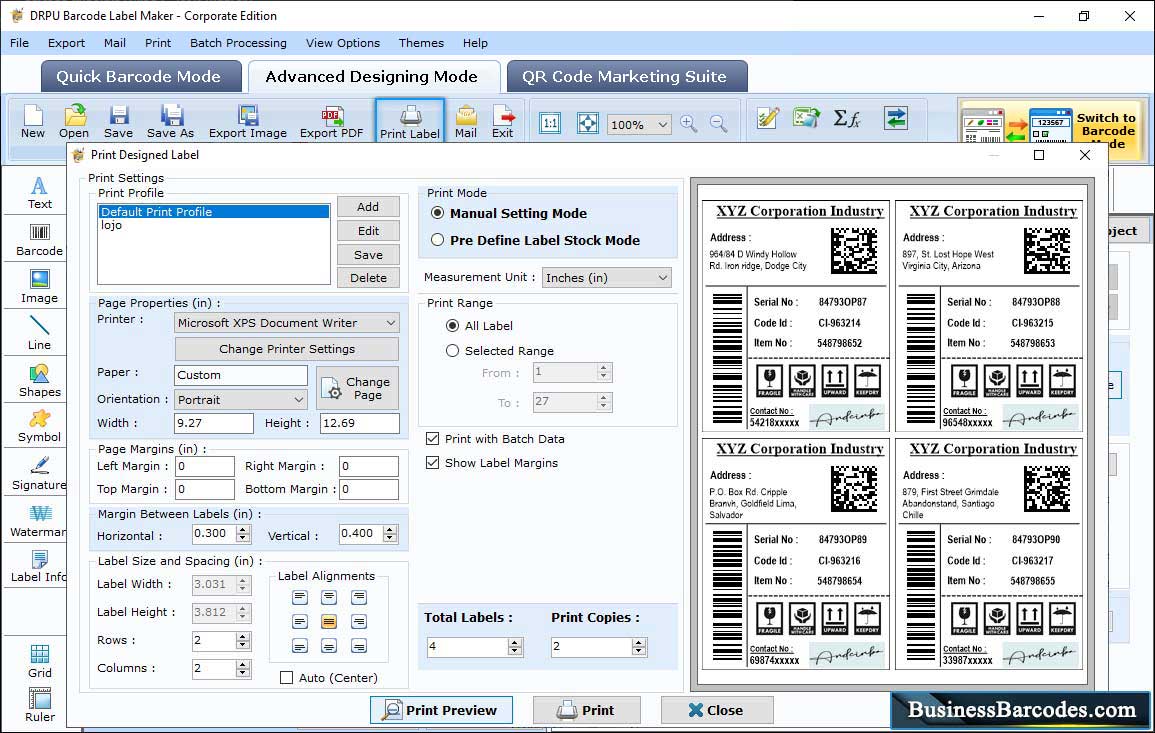The image size is (1155, 733).
Task: Open the Export menu
Action: tap(66, 43)
